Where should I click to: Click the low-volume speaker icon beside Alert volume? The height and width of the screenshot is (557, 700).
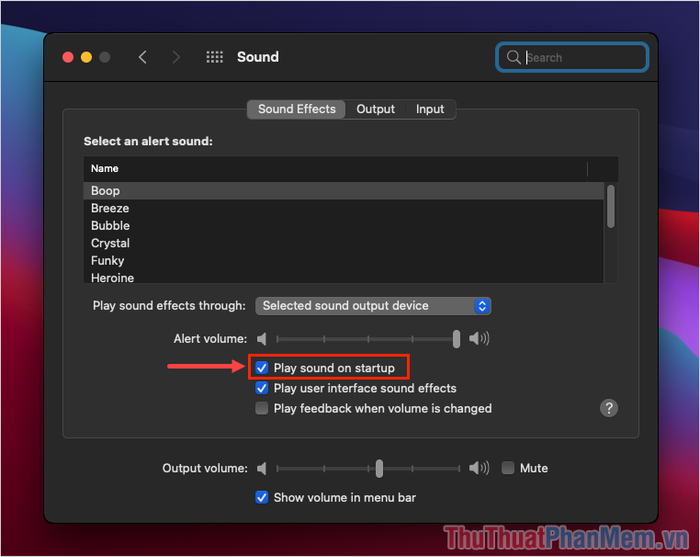pos(262,339)
